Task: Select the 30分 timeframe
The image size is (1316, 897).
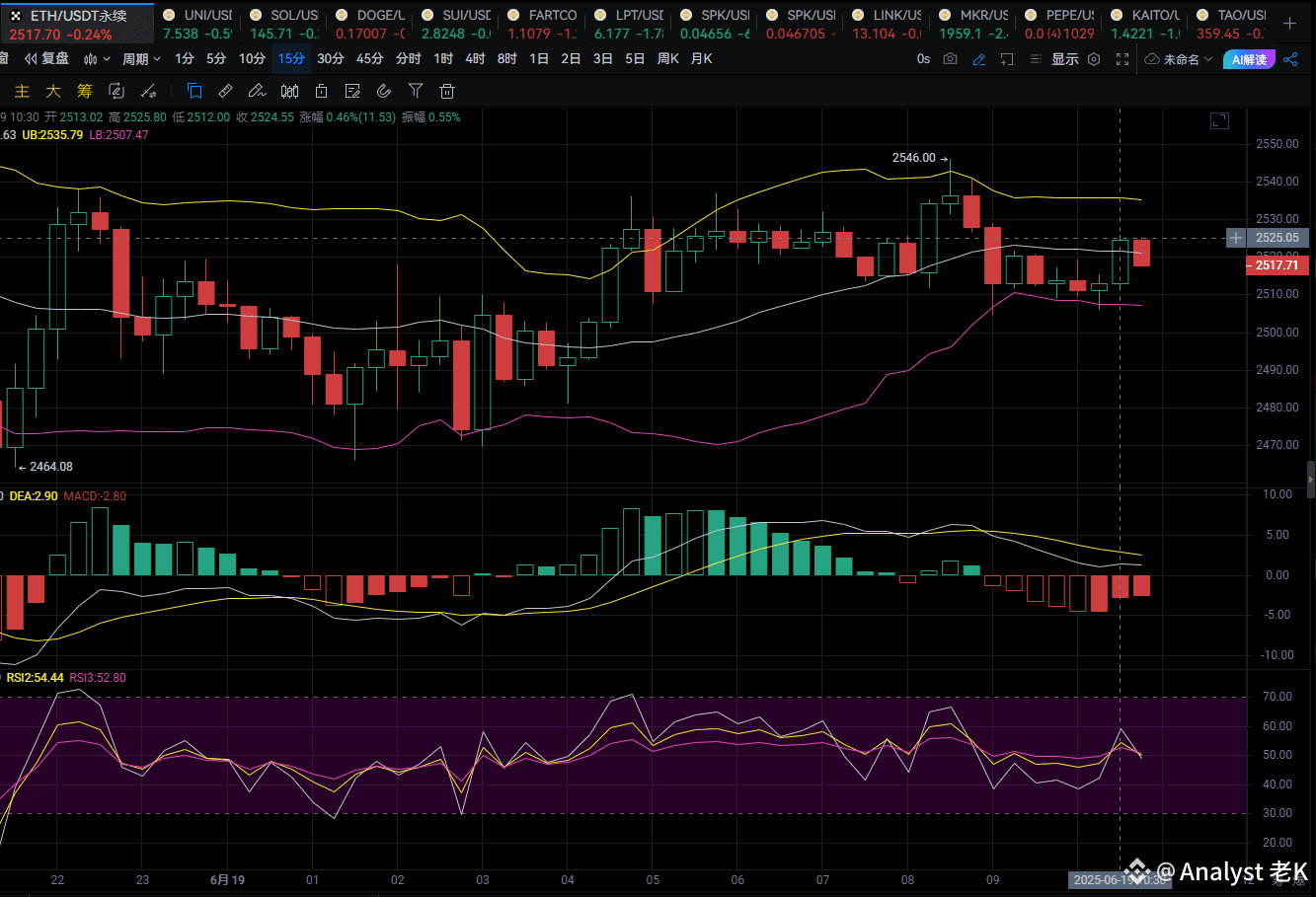Action: coord(331,59)
